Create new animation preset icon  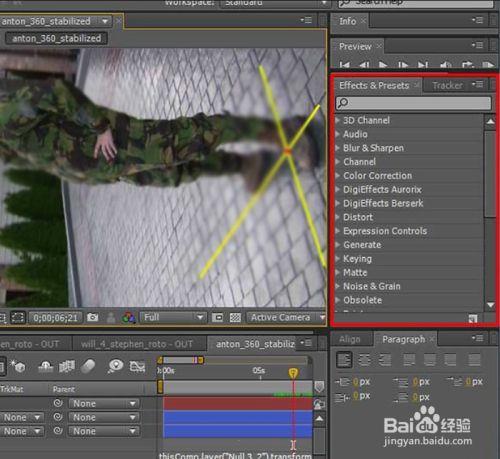click(473, 318)
